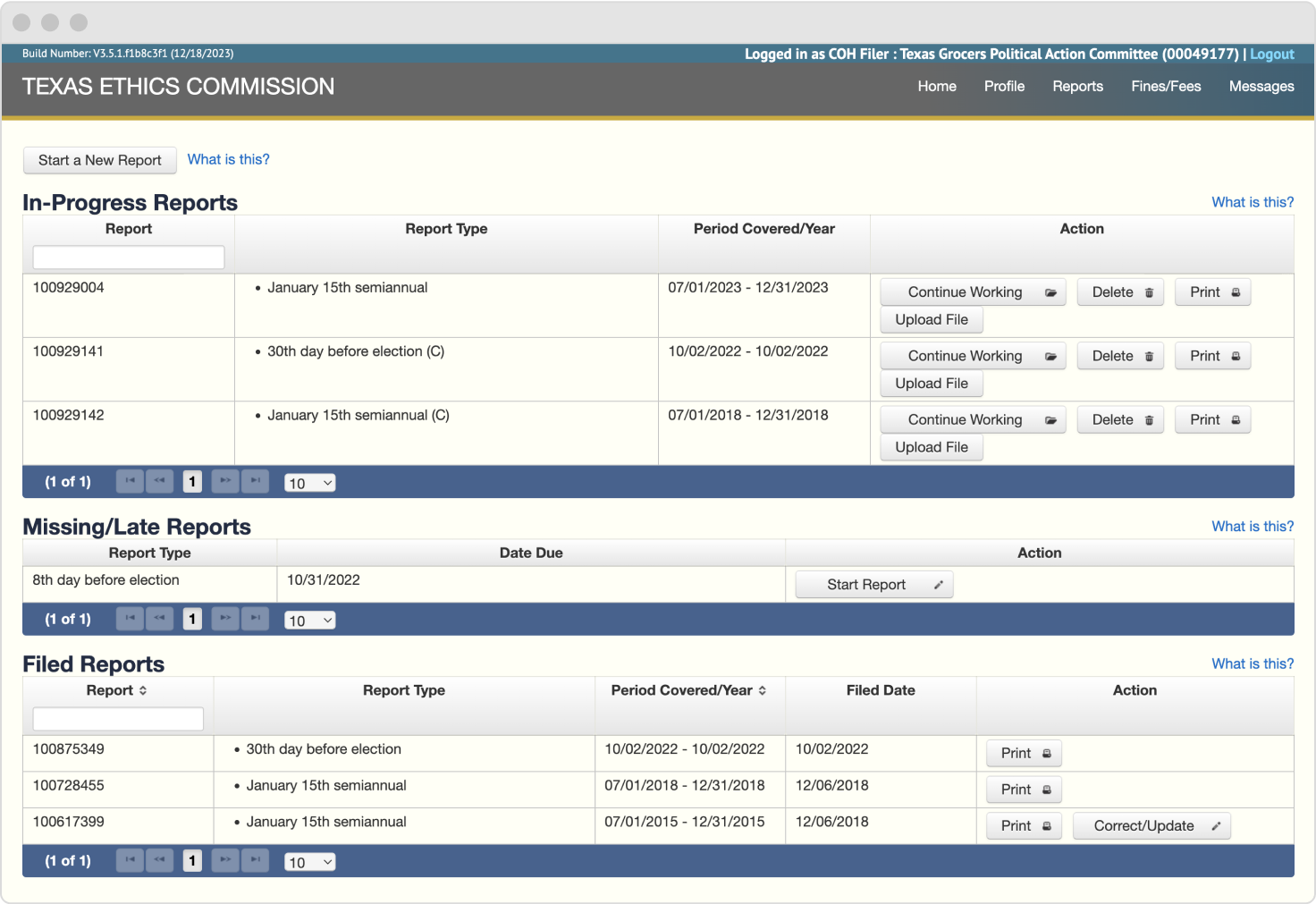Click next page arrow under Missing/Late Reports
The height and width of the screenshot is (904, 1316).
(224, 618)
